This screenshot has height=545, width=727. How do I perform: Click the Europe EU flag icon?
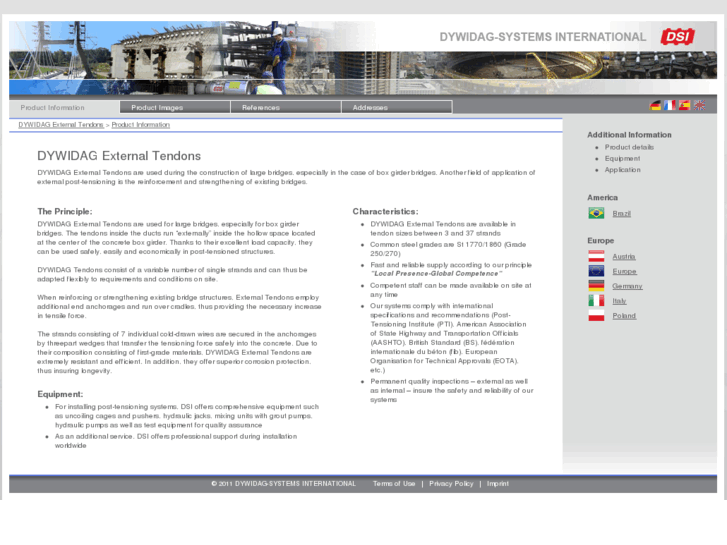596,271
